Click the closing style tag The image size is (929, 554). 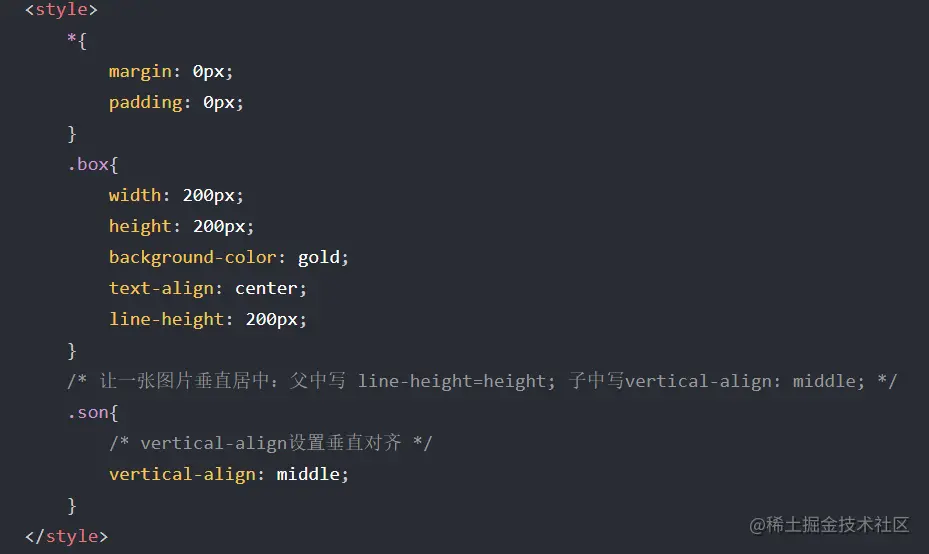pyautogui.click(x=66, y=536)
